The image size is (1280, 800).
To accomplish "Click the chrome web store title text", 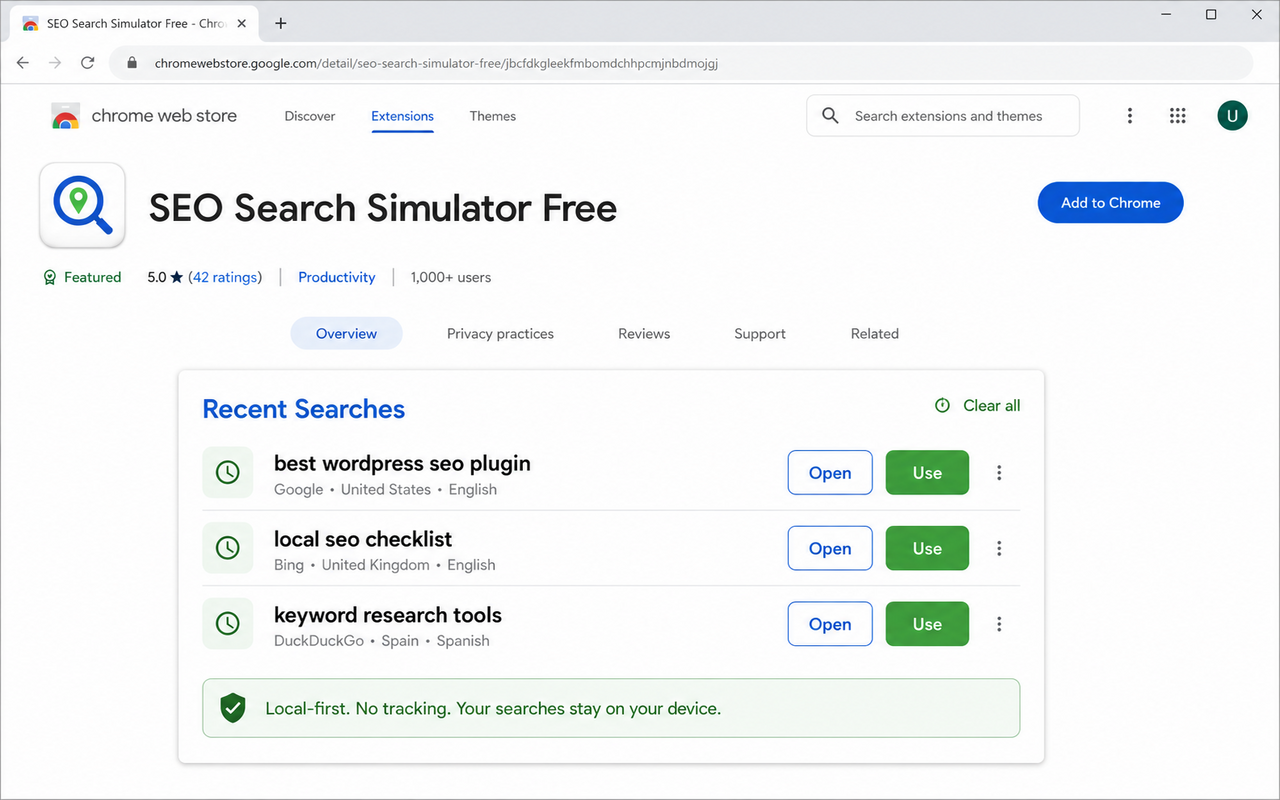I will (164, 116).
